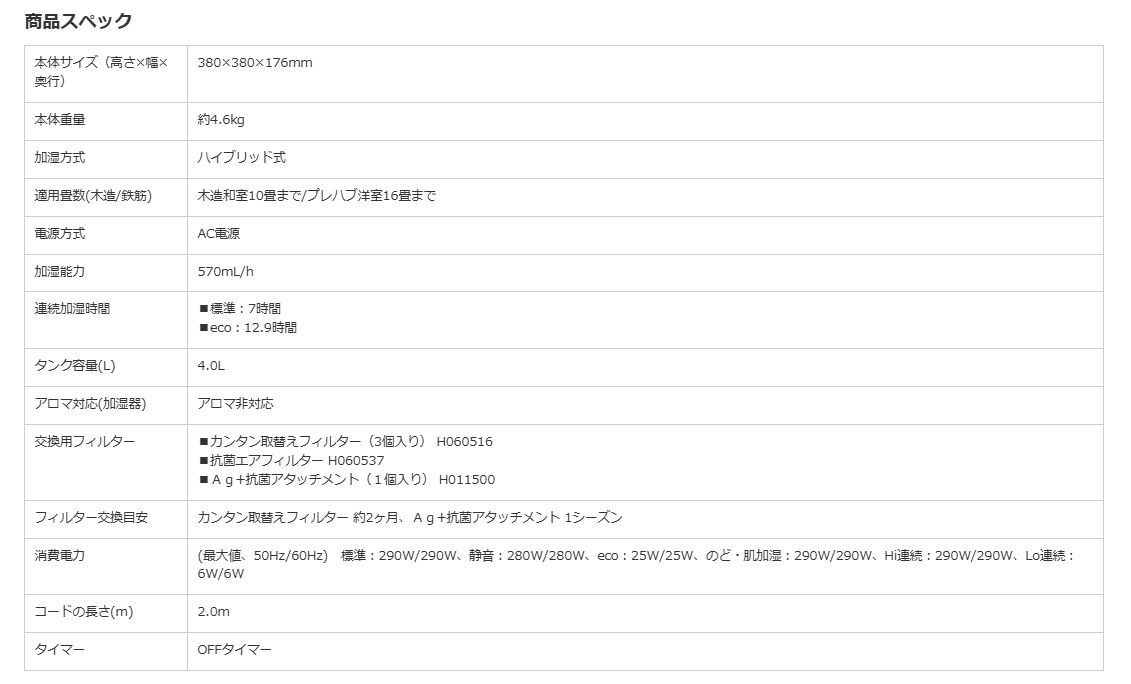Select the 本体重量 row label
Viewport: 1131px width, 684px height.
tap(60, 120)
